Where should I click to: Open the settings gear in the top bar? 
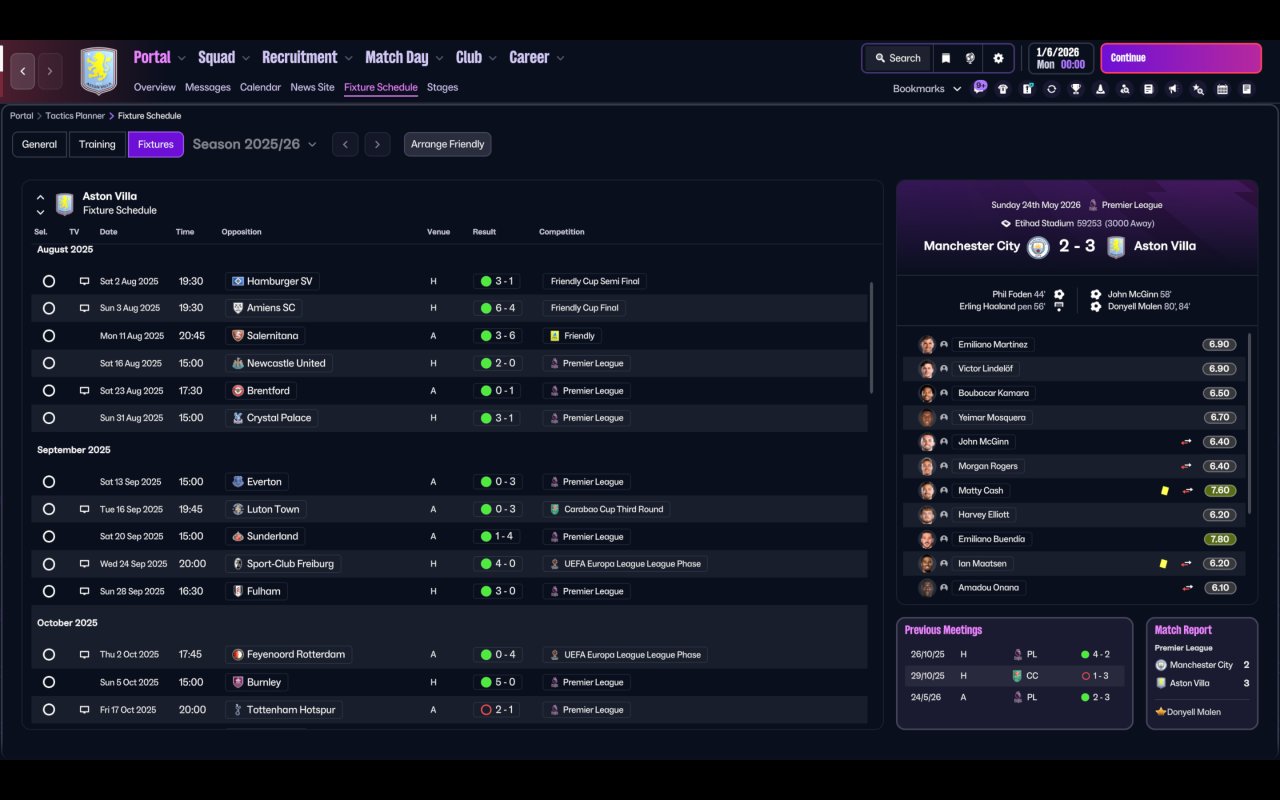(998, 58)
